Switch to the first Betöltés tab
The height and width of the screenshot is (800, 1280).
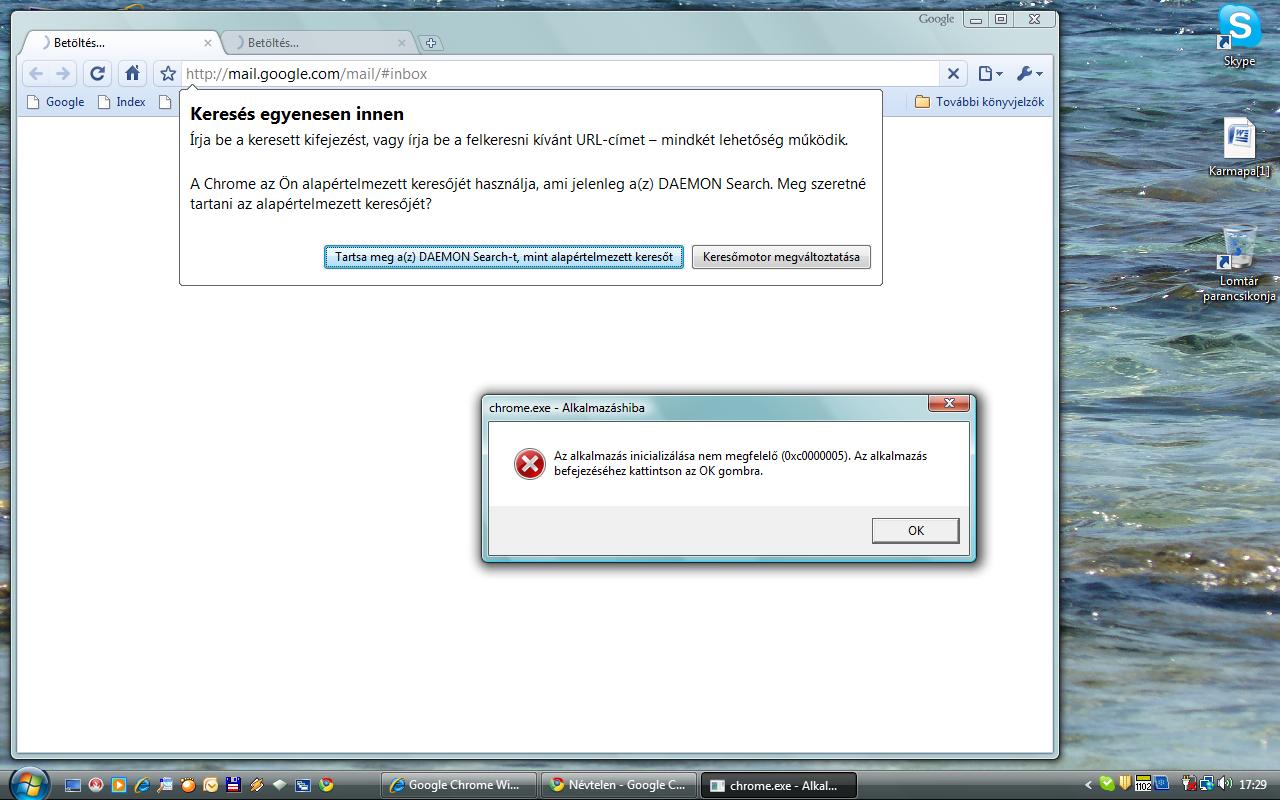pyautogui.click(x=120, y=43)
